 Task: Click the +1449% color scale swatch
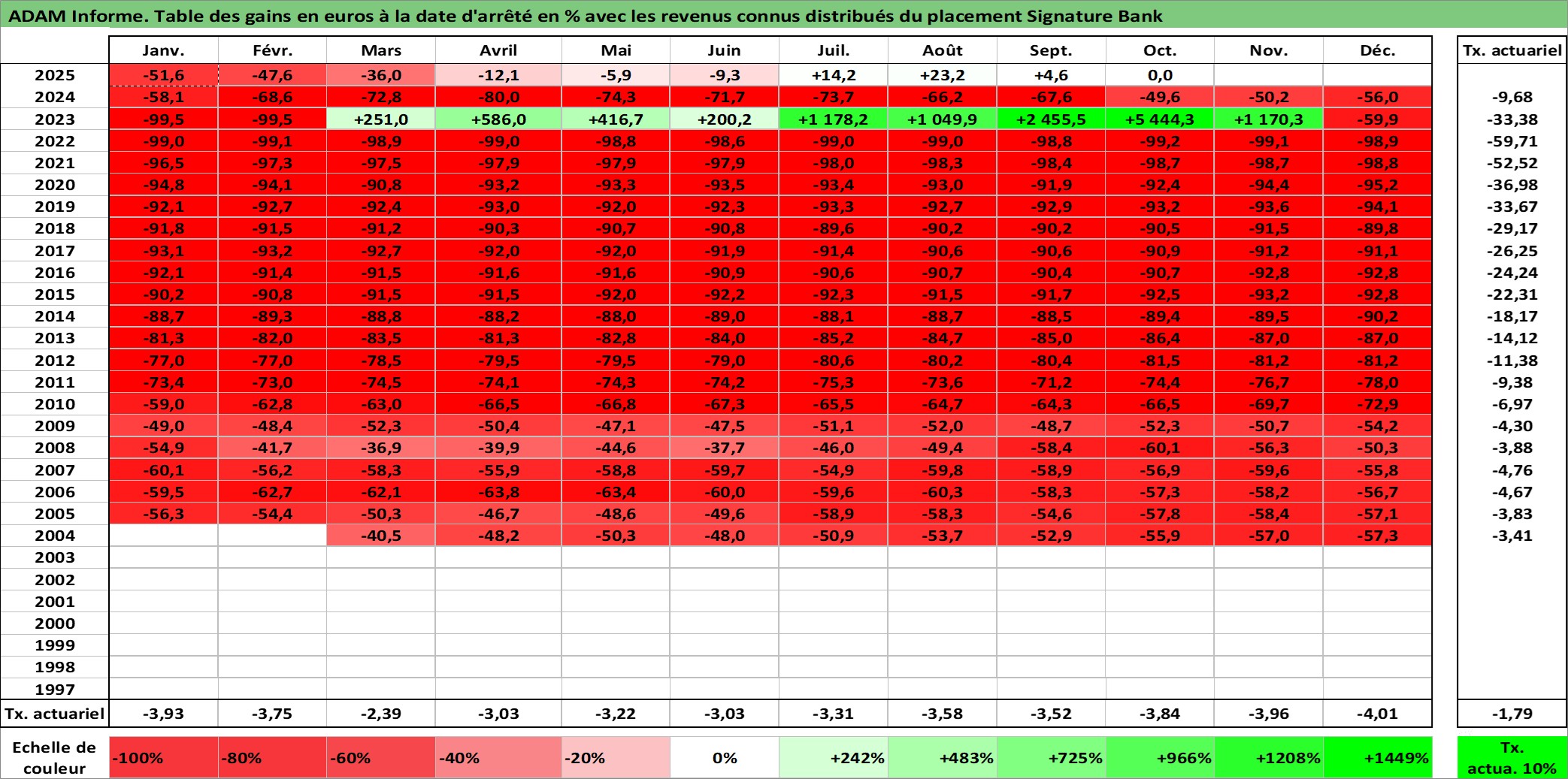[1378, 757]
